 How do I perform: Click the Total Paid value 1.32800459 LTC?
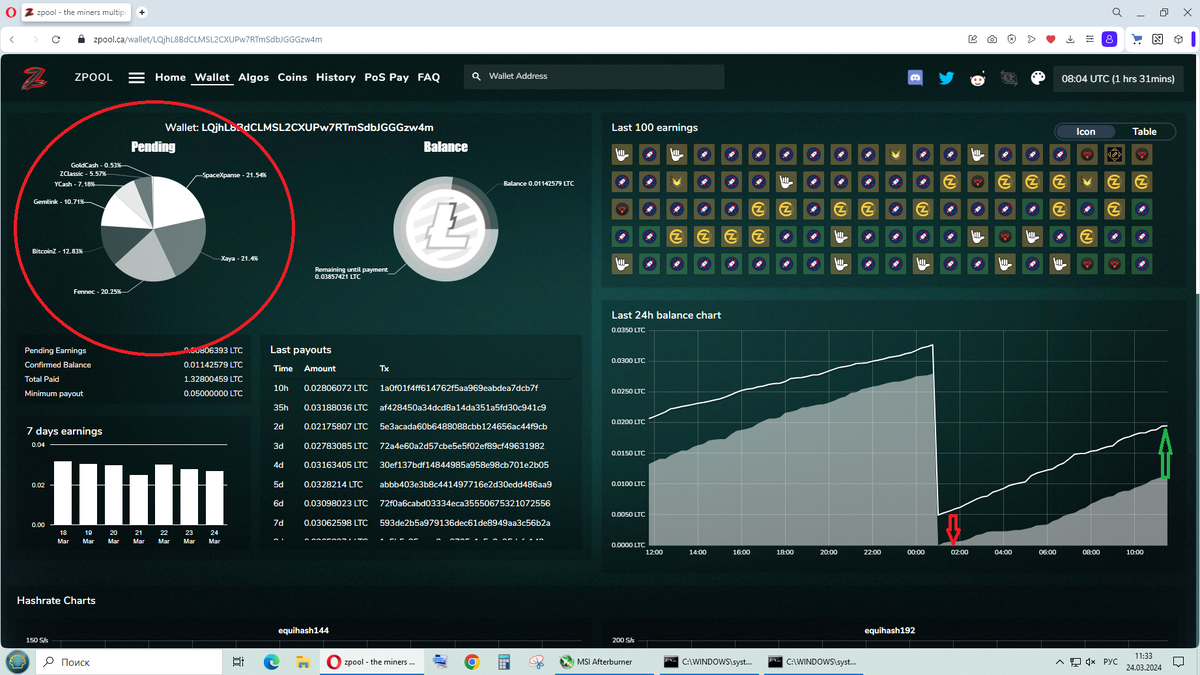point(214,379)
